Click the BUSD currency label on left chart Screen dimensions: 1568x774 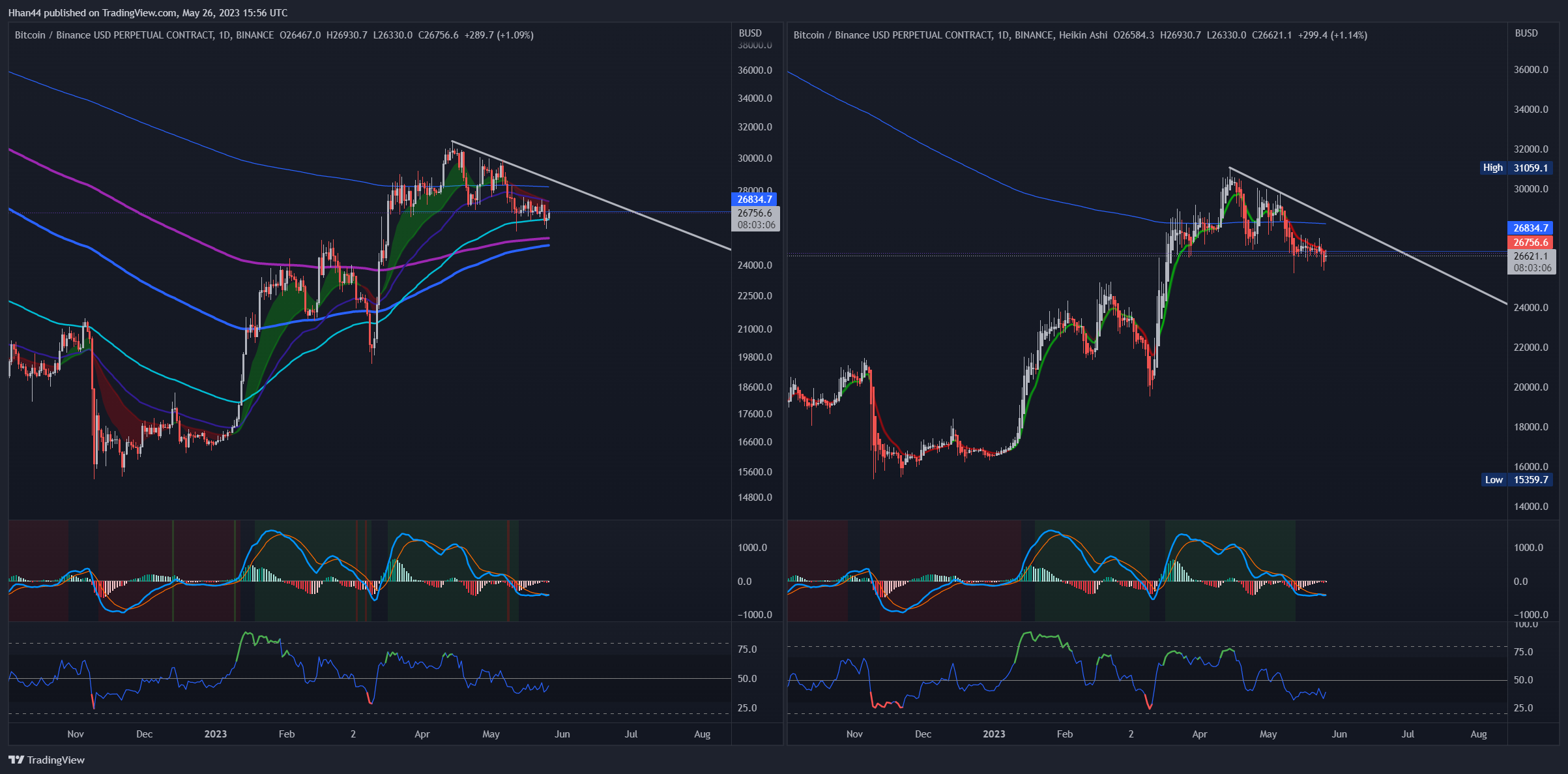pos(750,33)
